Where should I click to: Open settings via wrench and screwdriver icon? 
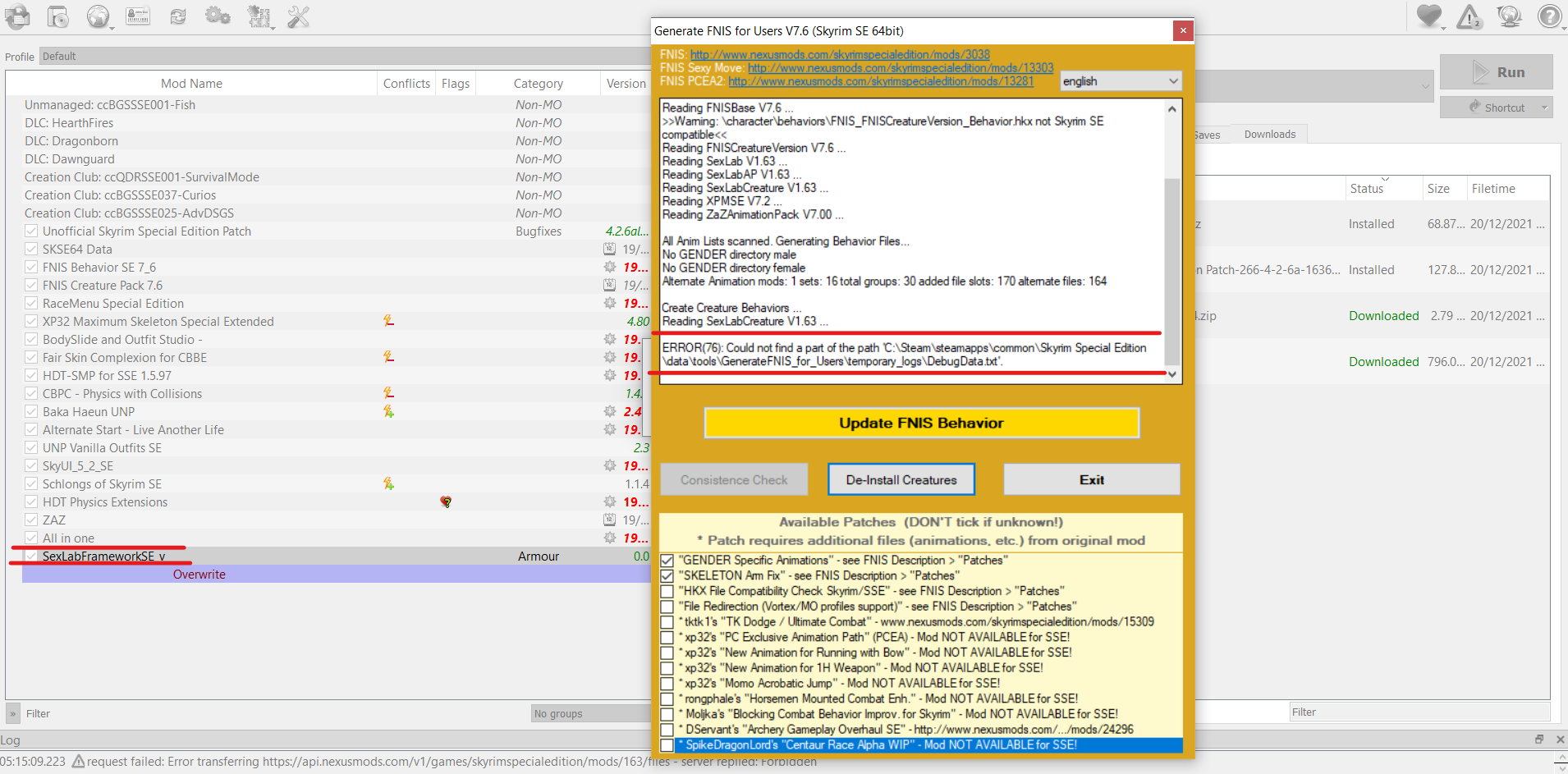tap(299, 16)
